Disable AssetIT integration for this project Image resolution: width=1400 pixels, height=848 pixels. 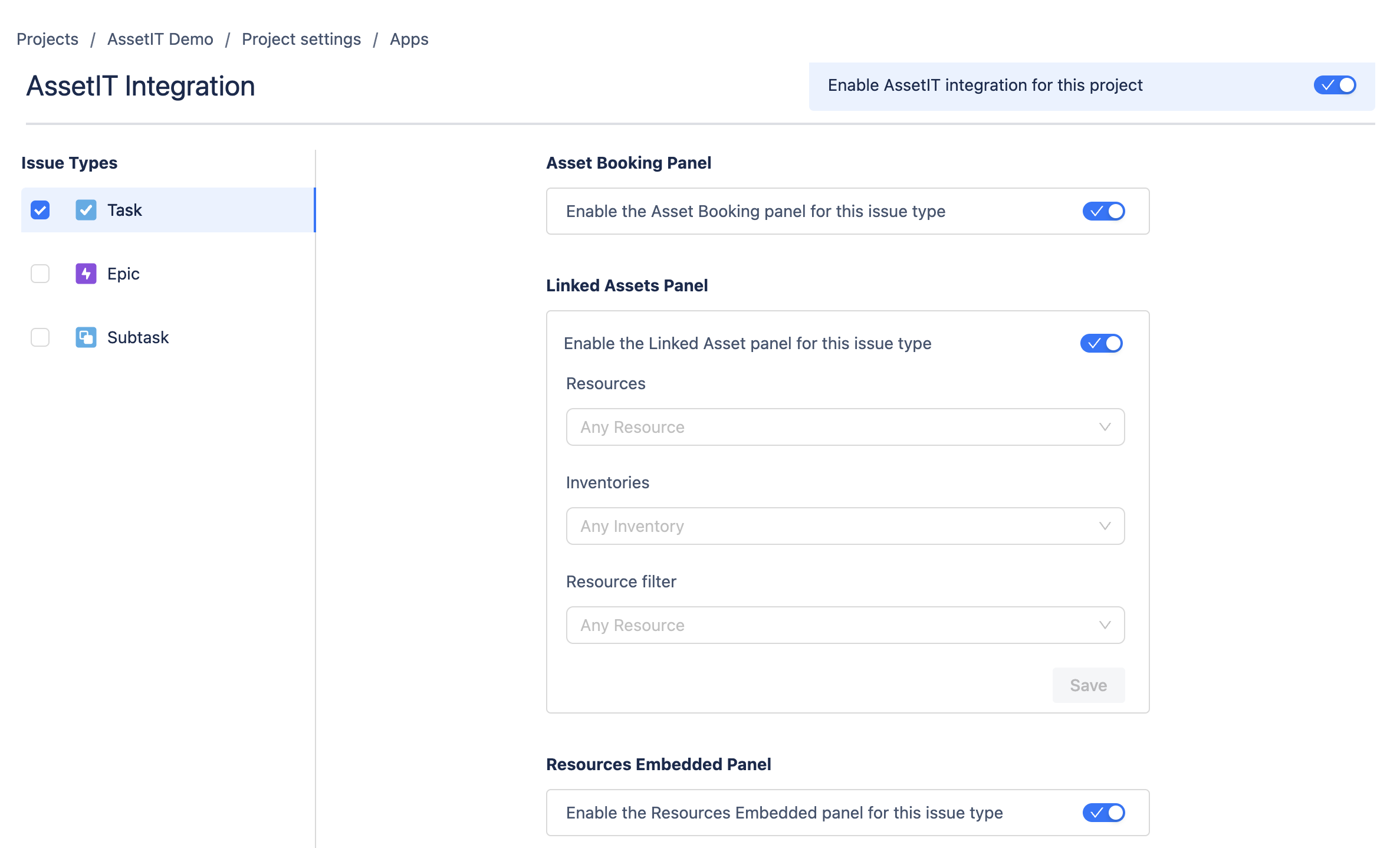tap(1335, 85)
